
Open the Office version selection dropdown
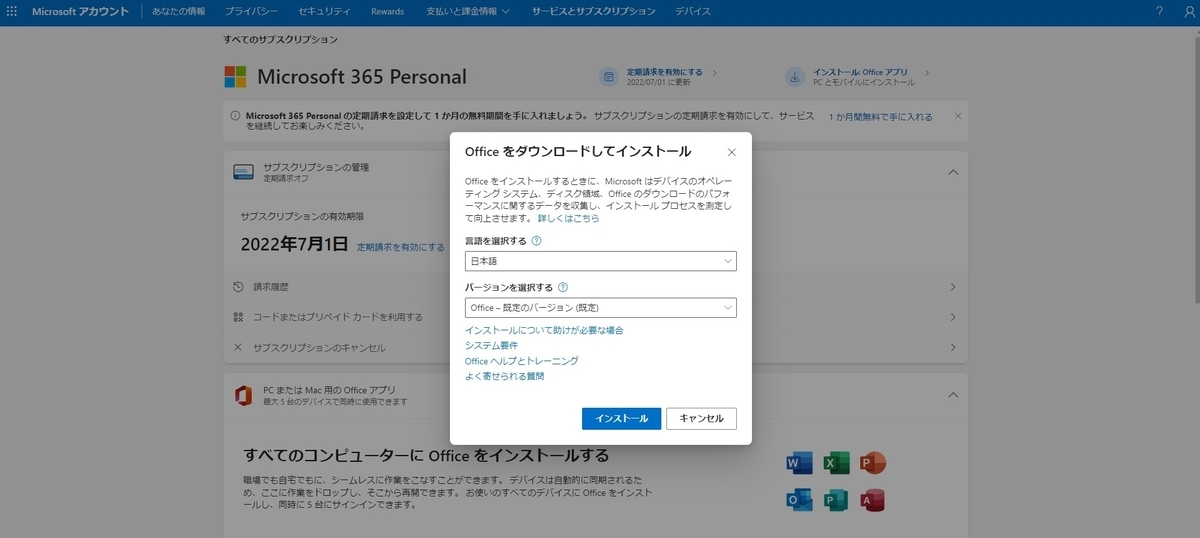[601, 308]
